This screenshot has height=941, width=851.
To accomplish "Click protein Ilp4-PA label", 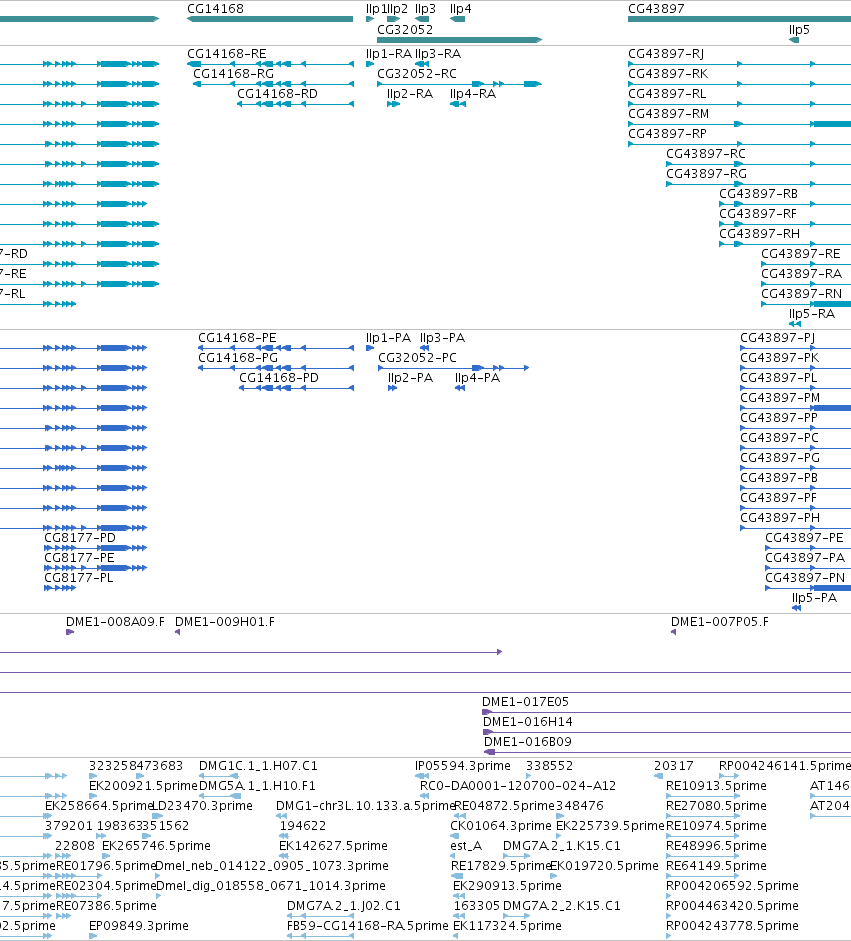I will pyautogui.click(x=478, y=377).
